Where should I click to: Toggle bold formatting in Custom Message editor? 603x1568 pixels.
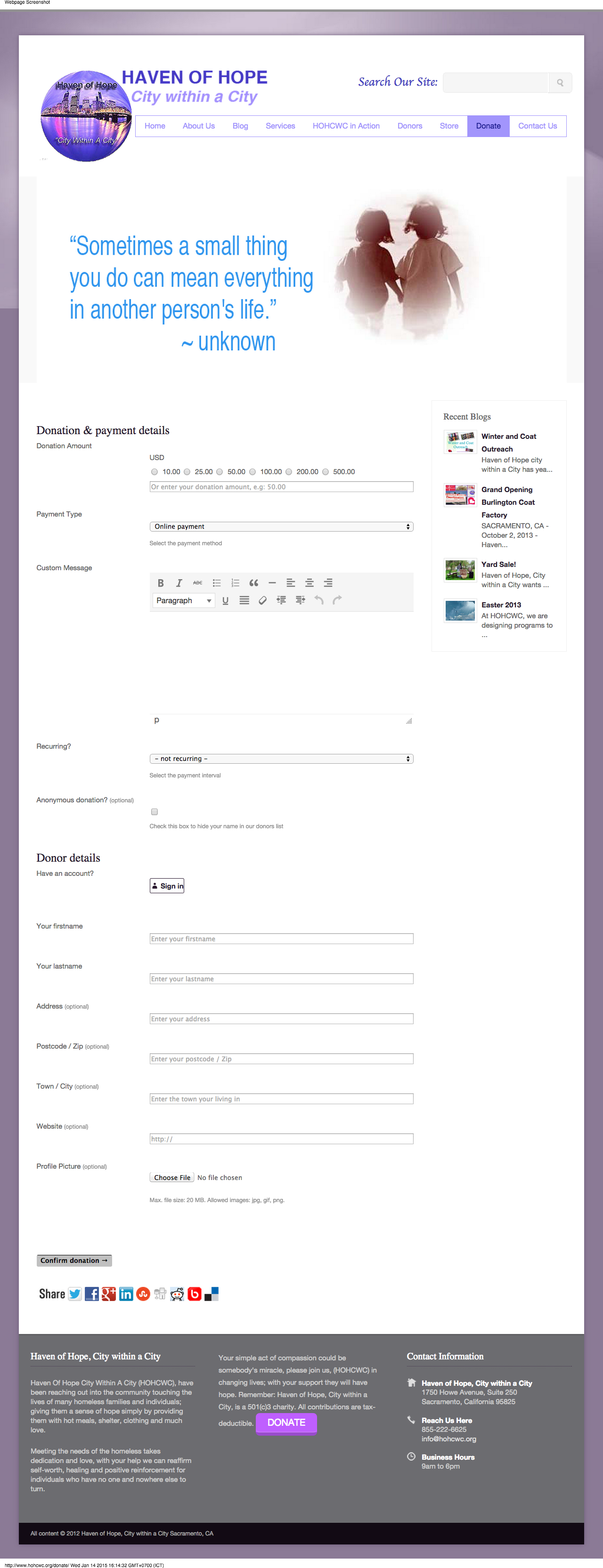(x=160, y=582)
